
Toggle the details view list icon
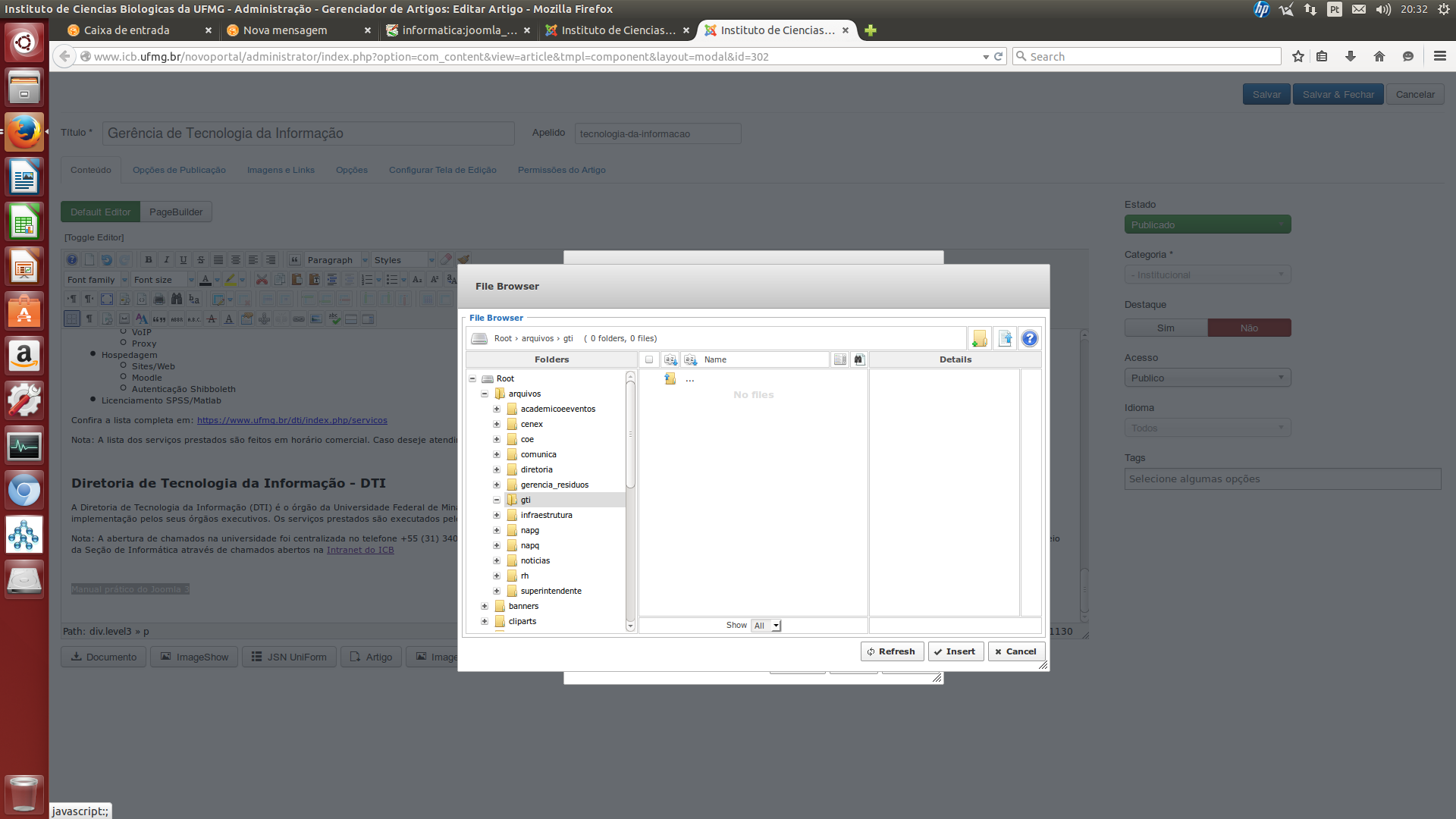[839, 359]
